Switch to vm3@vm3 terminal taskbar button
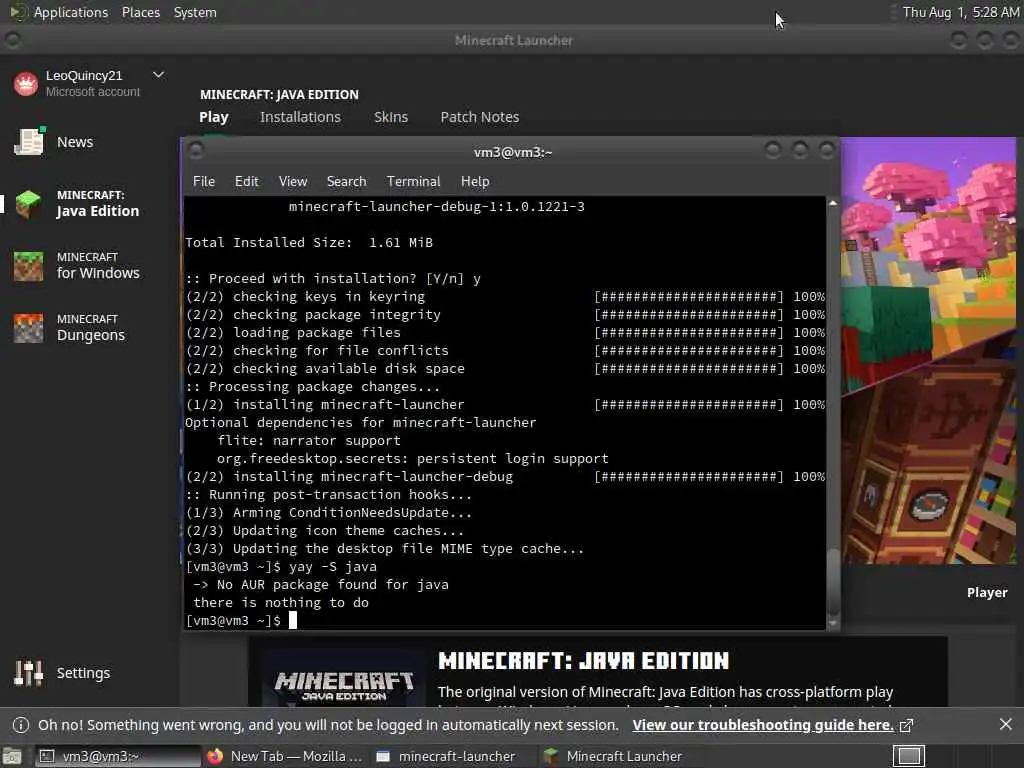1024x768 pixels. click(x=118, y=756)
